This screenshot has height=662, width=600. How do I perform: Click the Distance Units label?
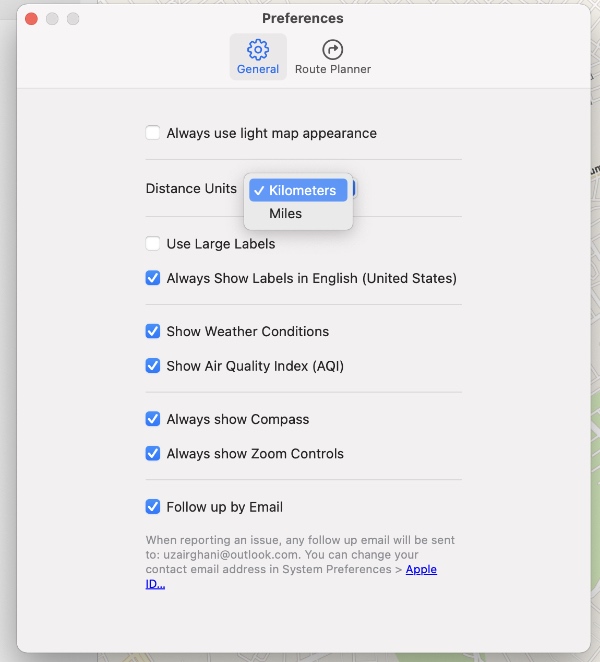point(191,188)
